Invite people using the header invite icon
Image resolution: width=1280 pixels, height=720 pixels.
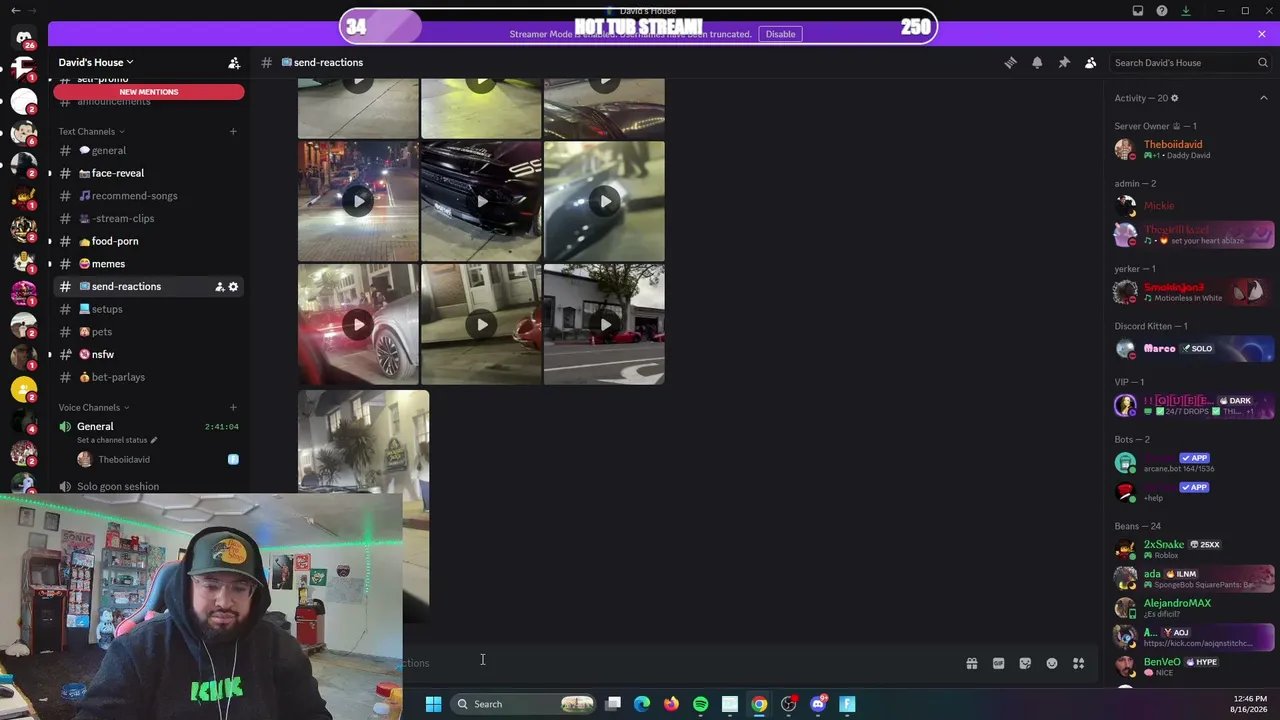(234, 62)
